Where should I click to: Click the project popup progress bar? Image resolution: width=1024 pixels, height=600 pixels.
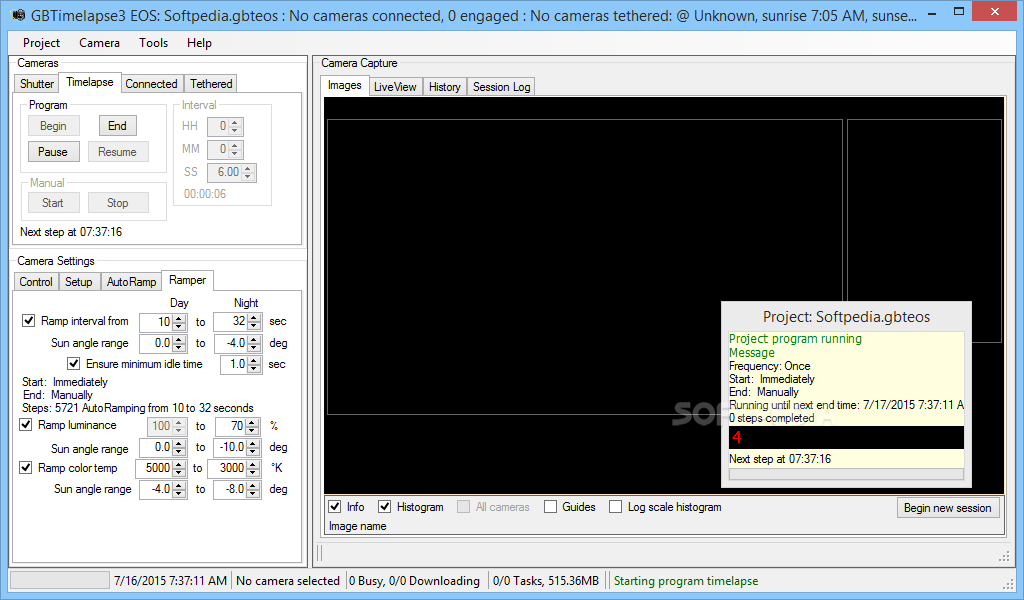846,475
